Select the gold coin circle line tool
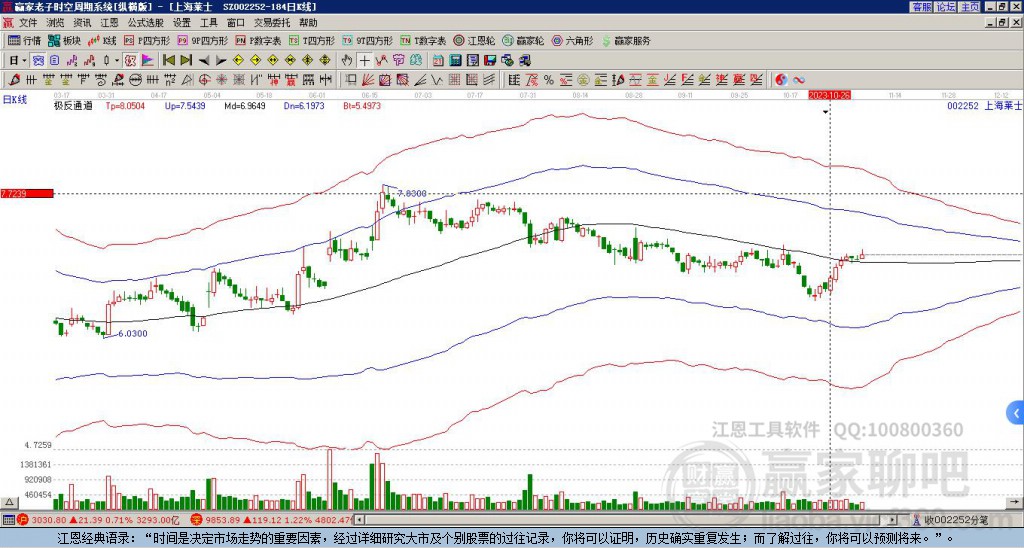Viewport: 1024px width, 548px height. pyautogui.click(x=583, y=80)
